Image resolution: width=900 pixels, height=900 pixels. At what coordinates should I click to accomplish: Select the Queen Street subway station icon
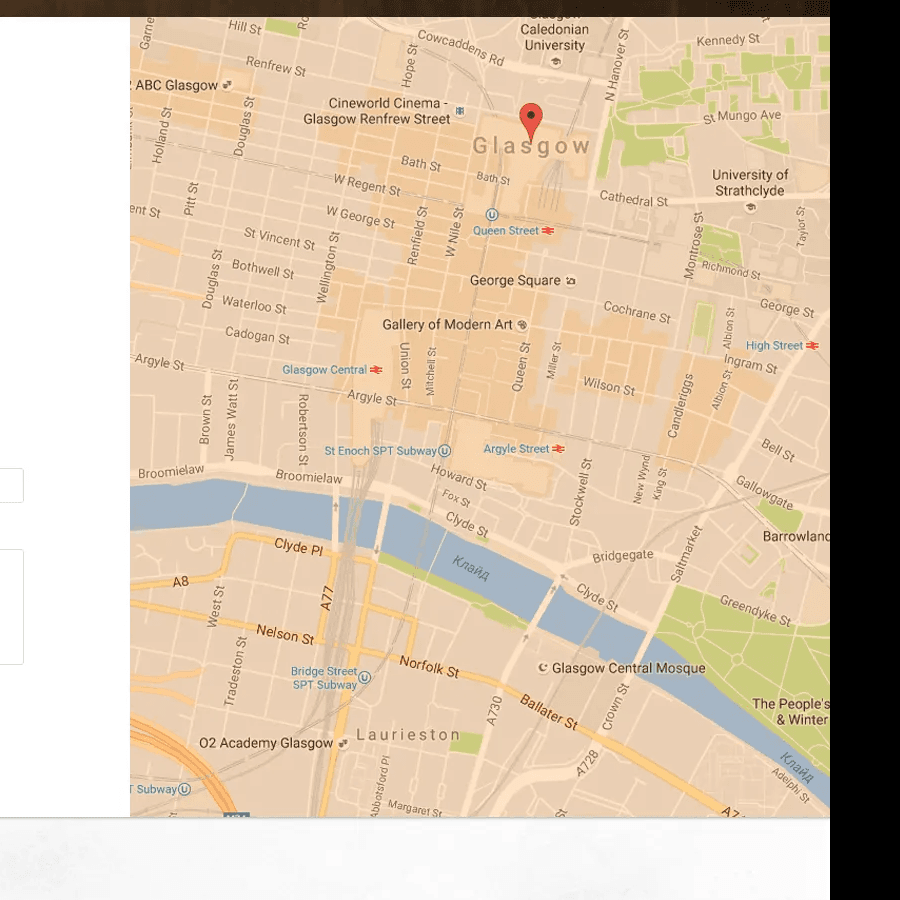pyautogui.click(x=491, y=215)
